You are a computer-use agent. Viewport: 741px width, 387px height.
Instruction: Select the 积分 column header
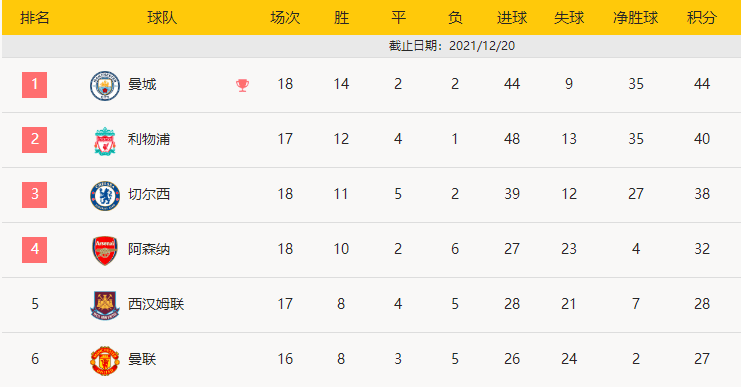click(x=702, y=18)
